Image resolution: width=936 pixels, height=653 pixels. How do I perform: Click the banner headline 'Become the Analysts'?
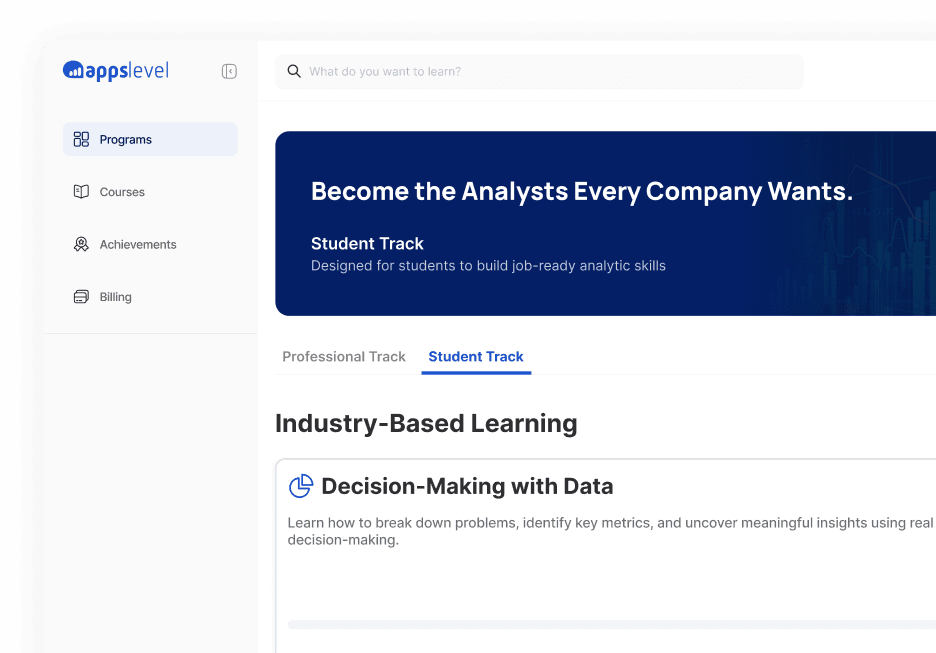pos(582,192)
